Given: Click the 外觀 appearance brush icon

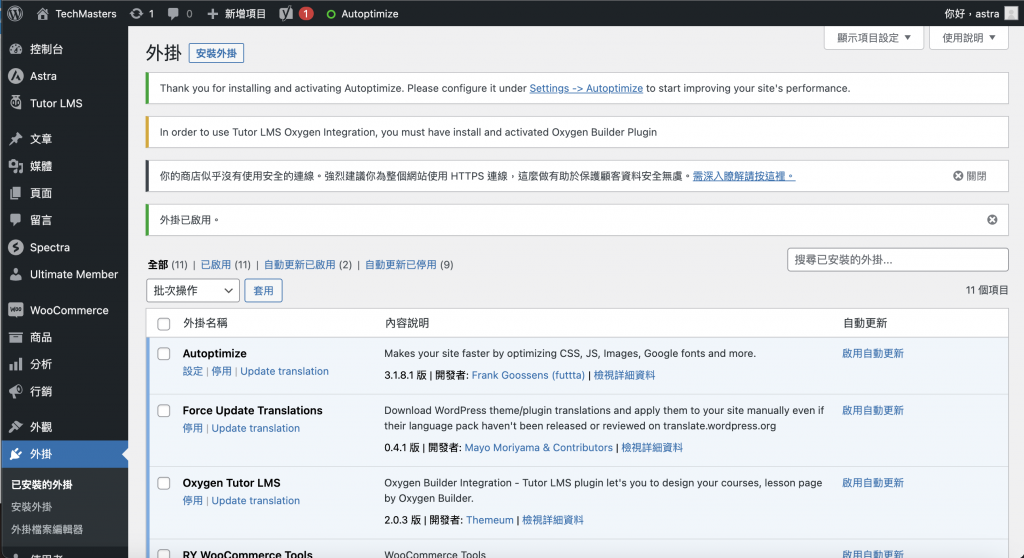Looking at the screenshot, I should 16,427.
